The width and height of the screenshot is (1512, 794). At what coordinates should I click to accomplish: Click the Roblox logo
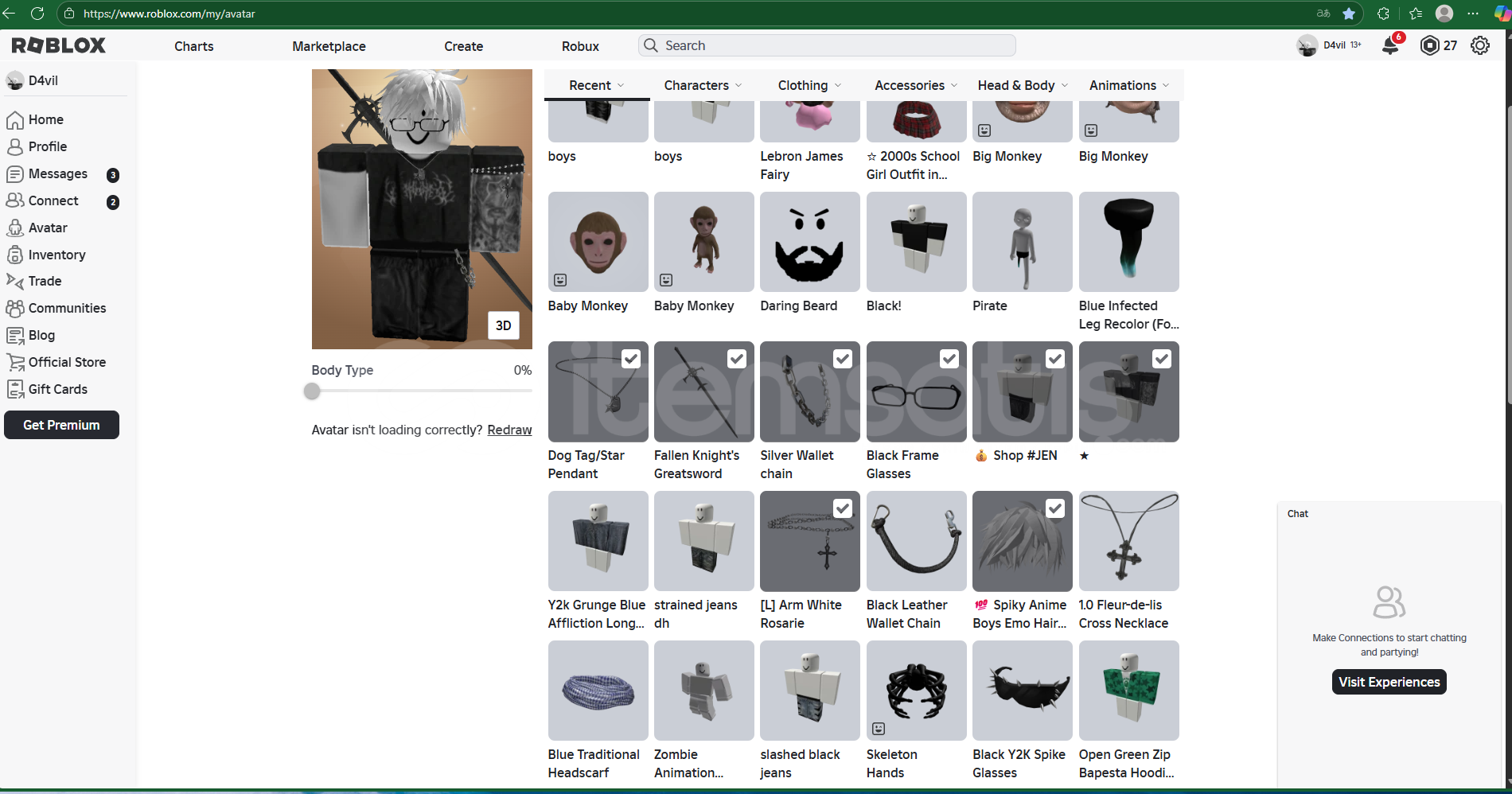(x=59, y=45)
